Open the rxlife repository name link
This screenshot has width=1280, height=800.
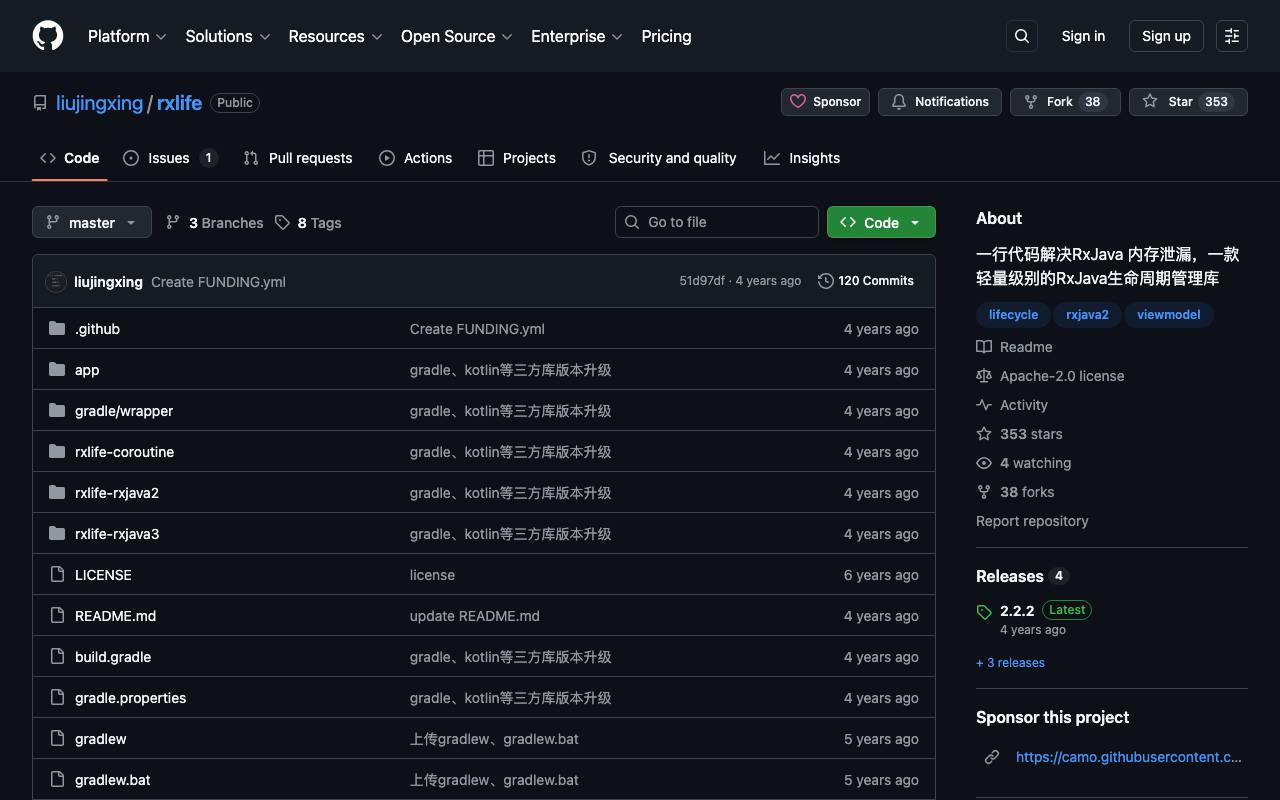tap(179, 103)
